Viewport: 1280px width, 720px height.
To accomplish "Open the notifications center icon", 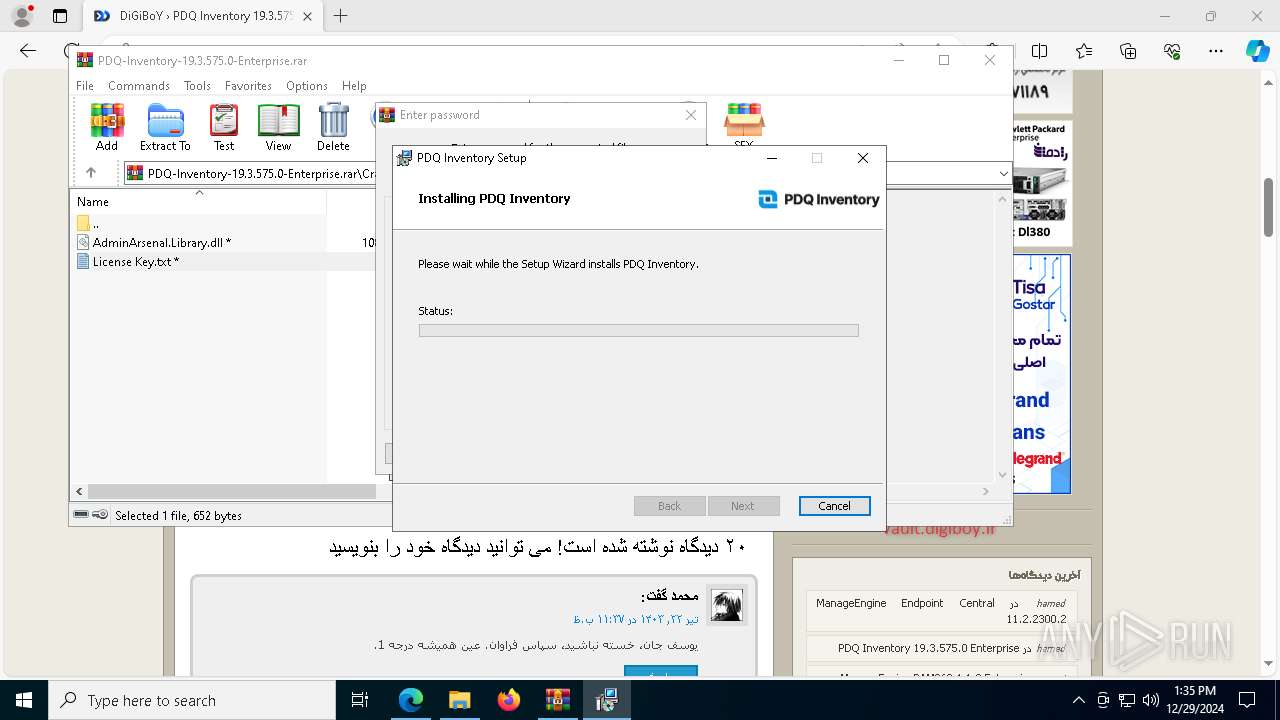I will click(x=1247, y=701).
